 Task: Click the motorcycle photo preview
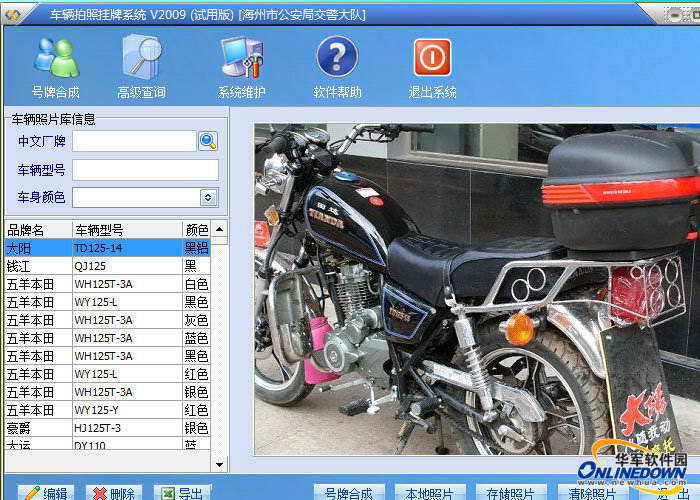click(x=477, y=289)
